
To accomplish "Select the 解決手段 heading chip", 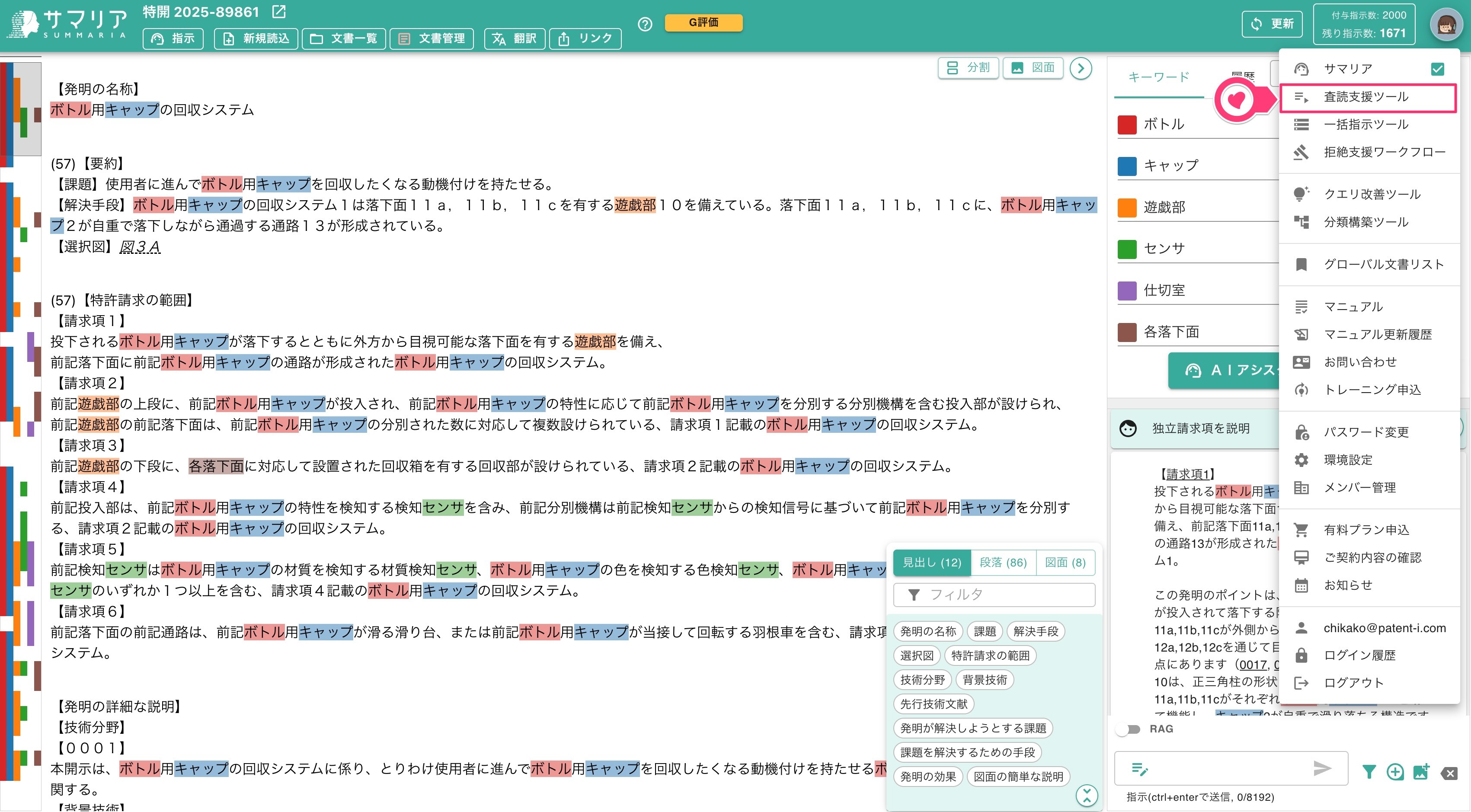I will (x=1035, y=631).
